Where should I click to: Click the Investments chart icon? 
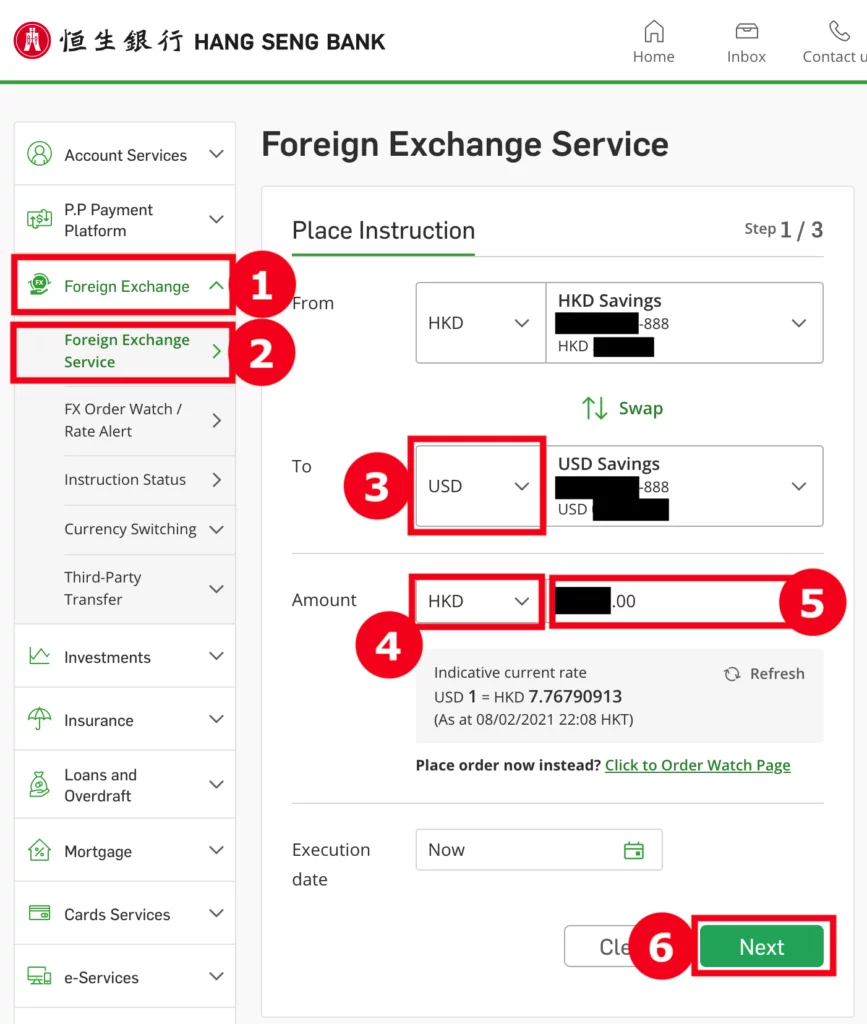pos(39,656)
